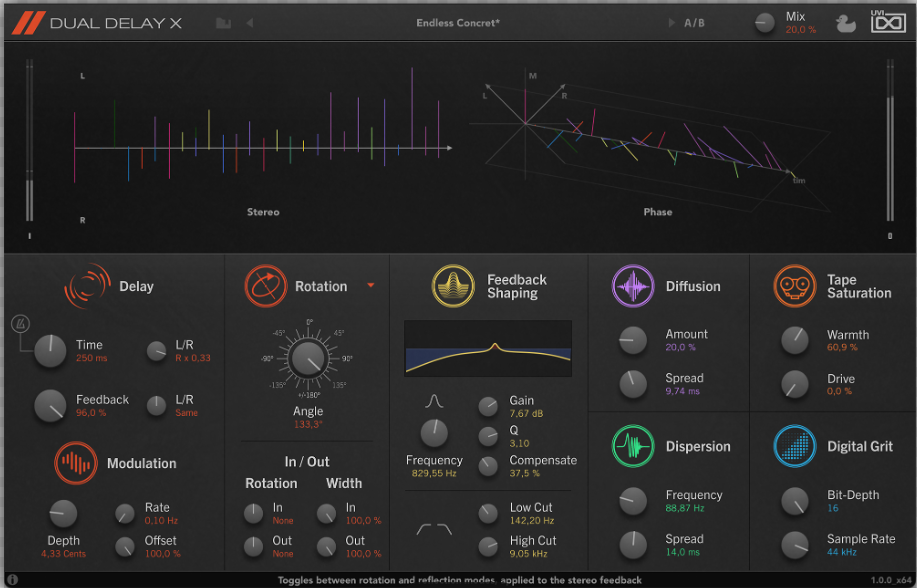Click the Phase 3D visualization
This screenshot has width=917, height=588.
649,140
